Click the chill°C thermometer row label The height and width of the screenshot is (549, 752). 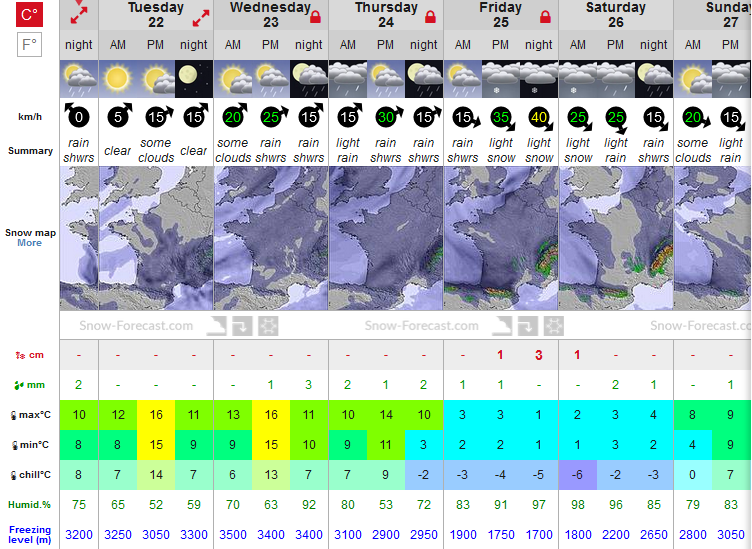[31, 475]
